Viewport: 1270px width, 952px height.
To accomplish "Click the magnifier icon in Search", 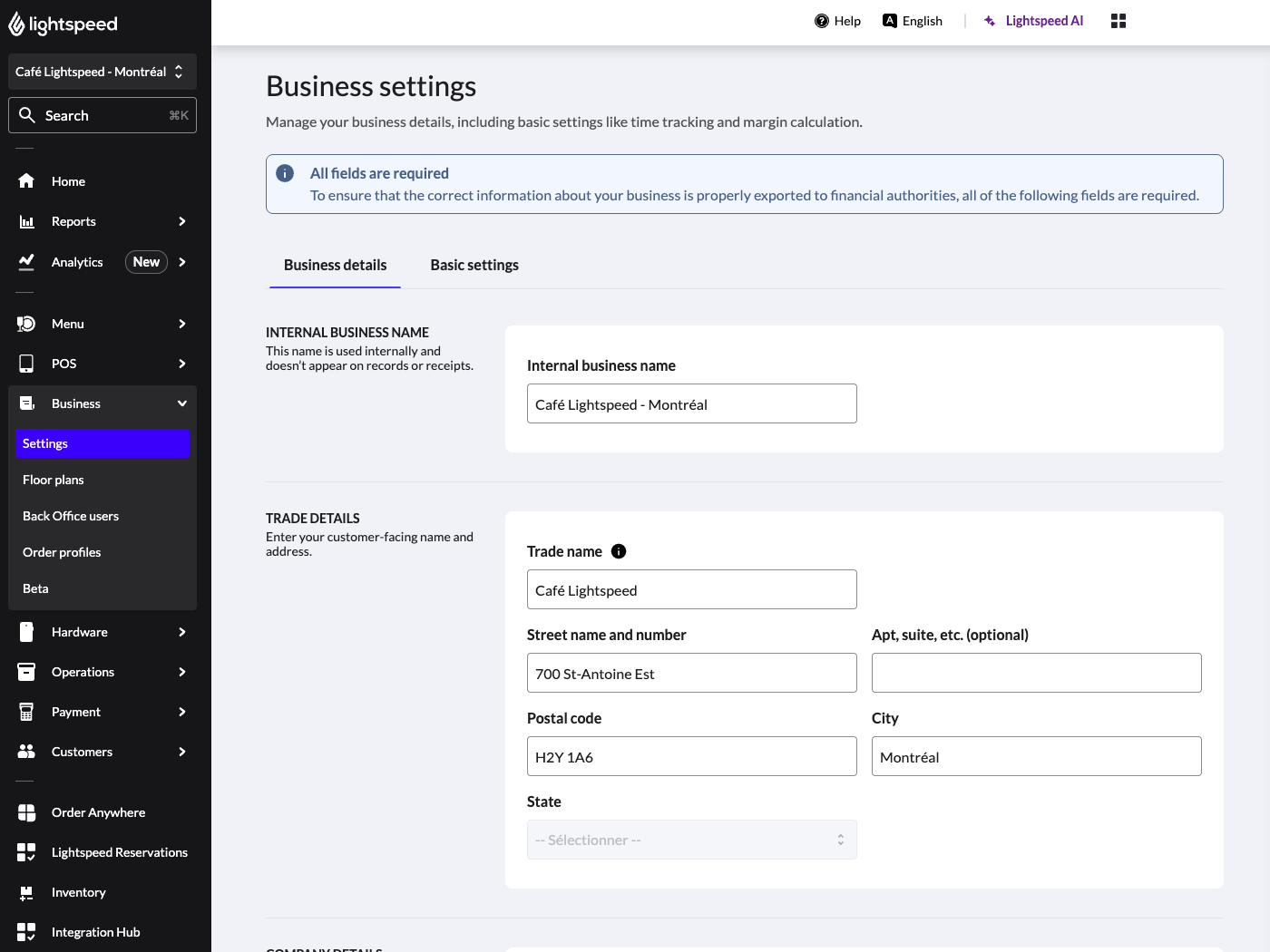I will coord(27,115).
